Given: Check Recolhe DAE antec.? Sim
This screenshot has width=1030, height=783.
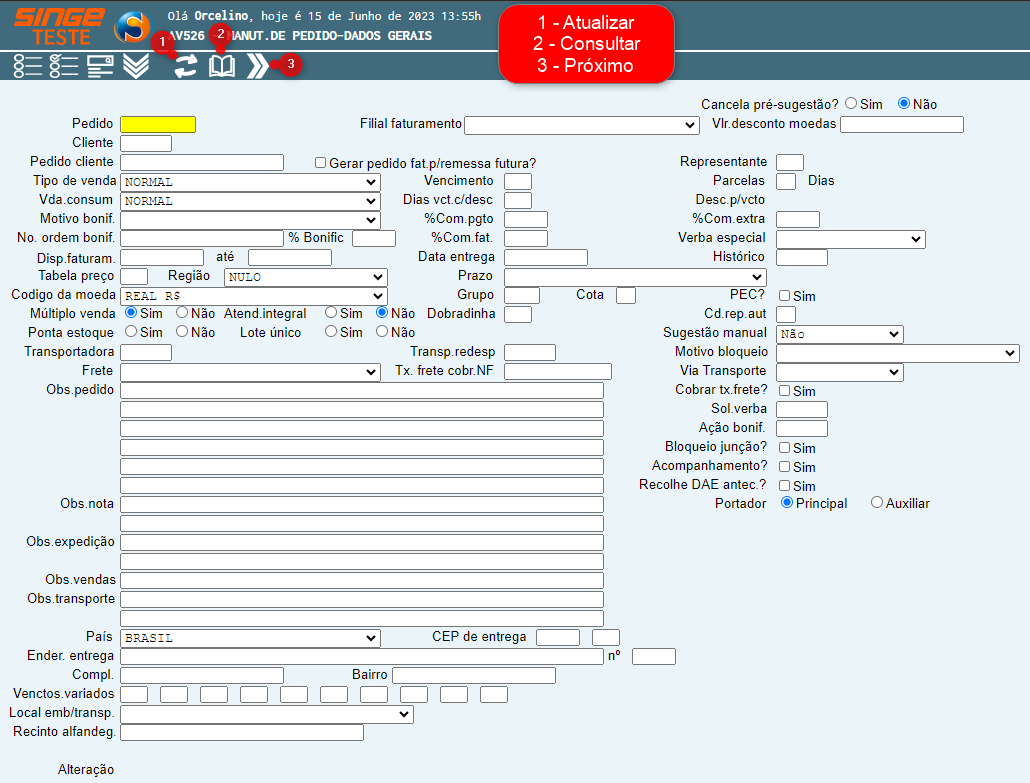Looking at the screenshot, I should pyautogui.click(x=784, y=485).
